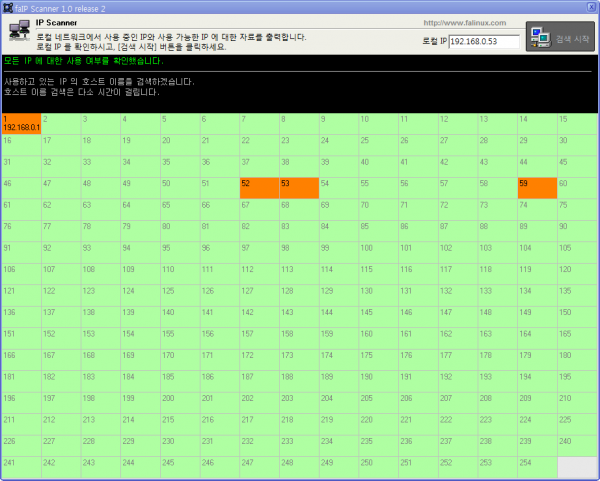Click the 검색 시작 scan button

coord(560,36)
